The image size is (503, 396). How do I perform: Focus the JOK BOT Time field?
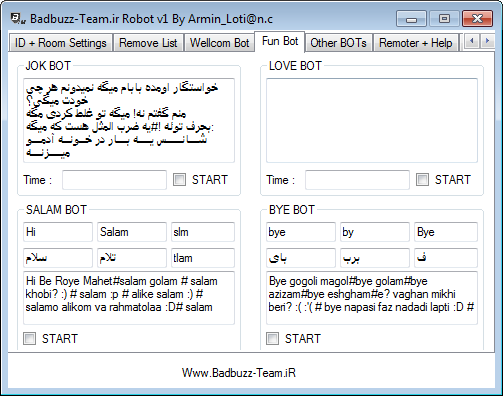pyautogui.click(x=114, y=180)
